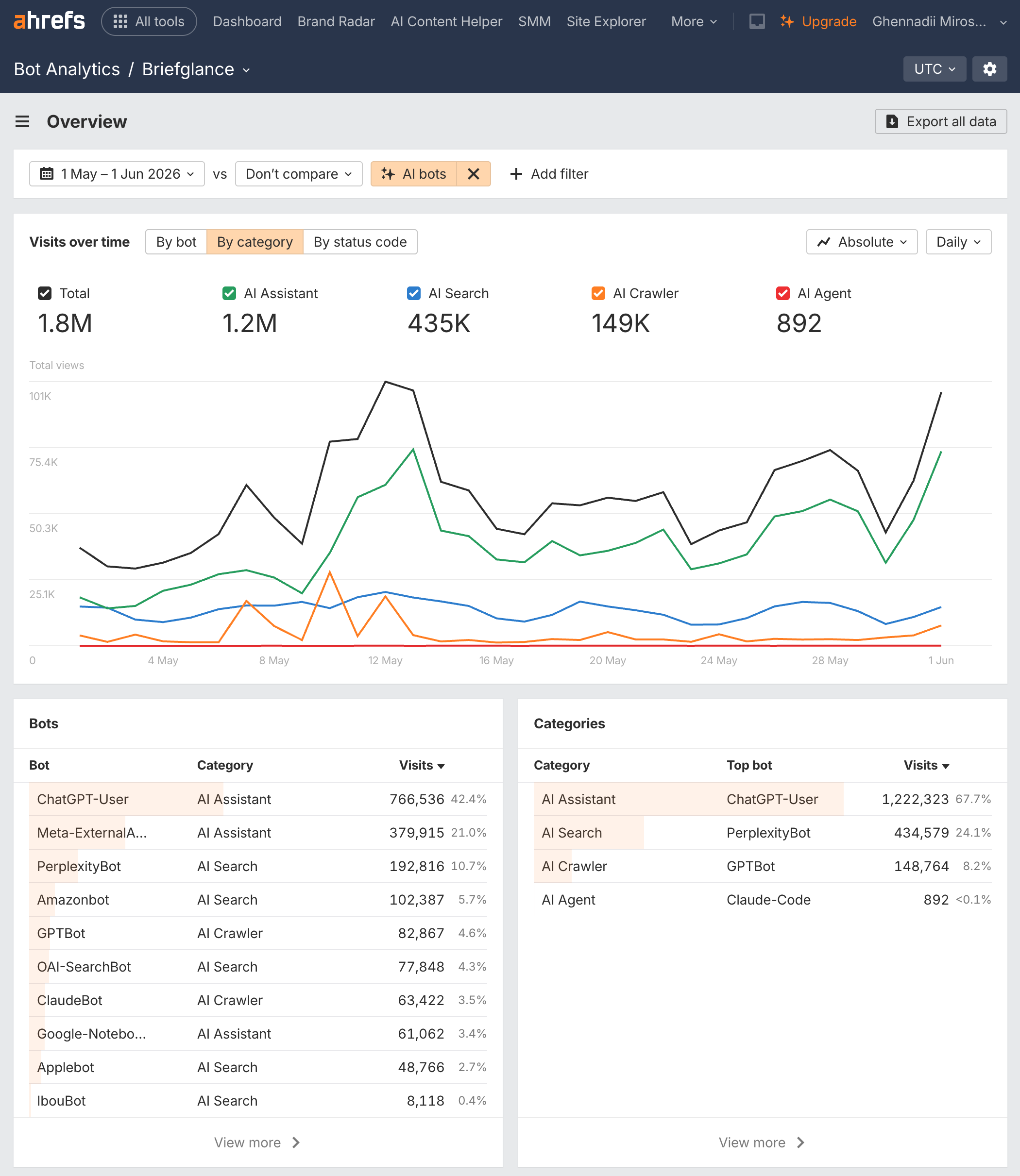This screenshot has width=1020, height=1176.
Task: Click the 1 Jun chart endpoint
Action: [940, 393]
